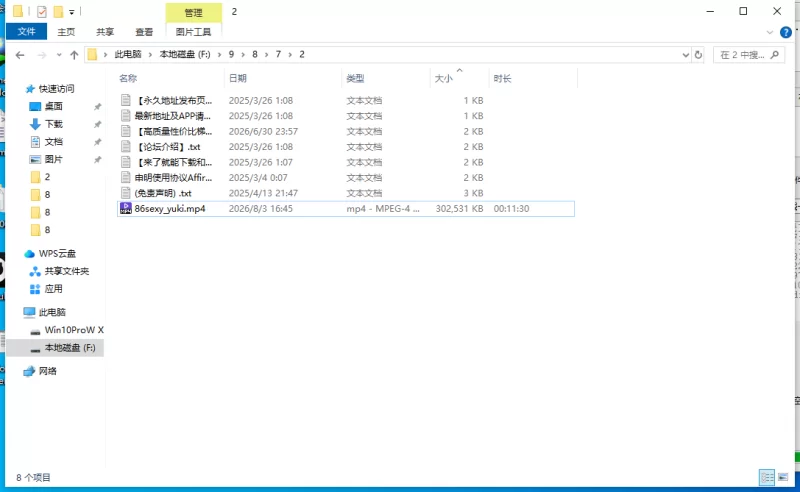Open folder 2 in the navigation pane

coord(47,177)
